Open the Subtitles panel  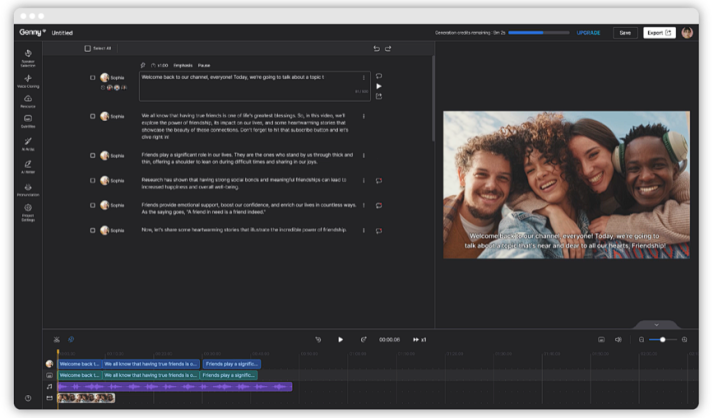pyautogui.click(x=28, y=120)
